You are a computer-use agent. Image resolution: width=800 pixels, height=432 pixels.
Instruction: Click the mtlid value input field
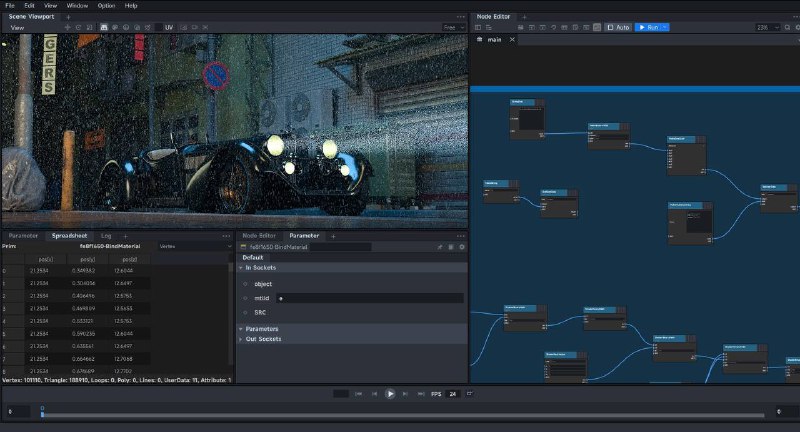(370, 298)
